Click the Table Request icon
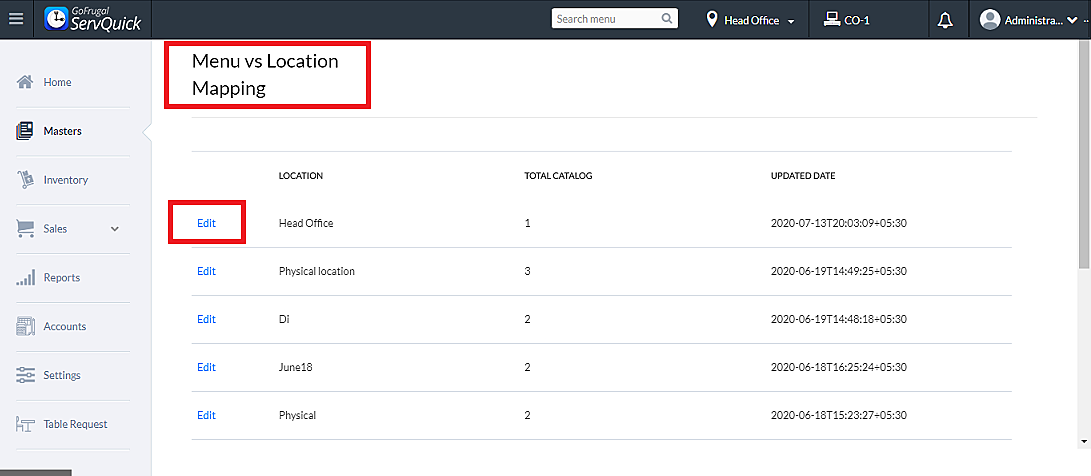 coord(26,424)
